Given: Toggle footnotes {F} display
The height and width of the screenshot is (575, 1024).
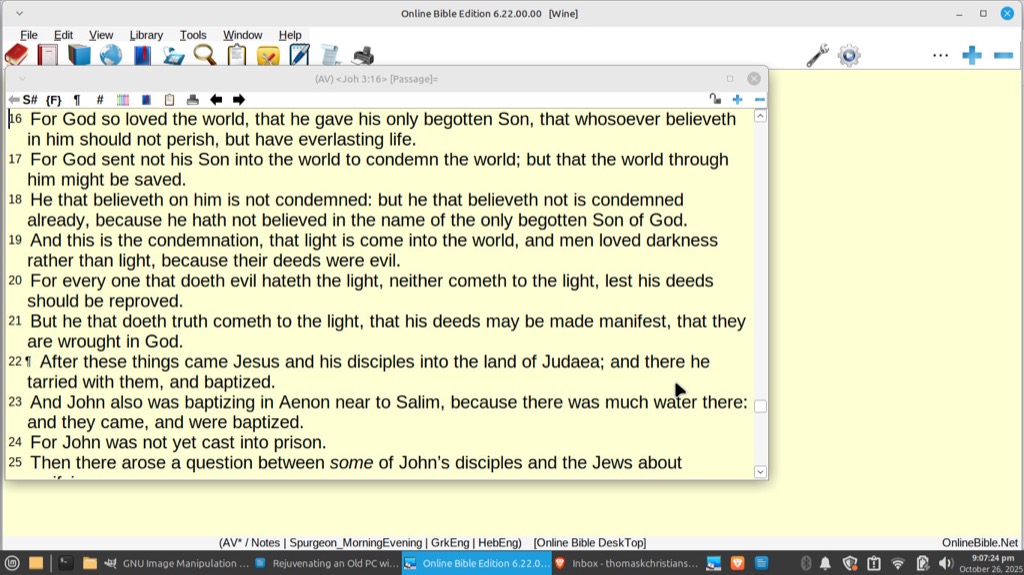Looking at the screenshot, I should (54, 99).
